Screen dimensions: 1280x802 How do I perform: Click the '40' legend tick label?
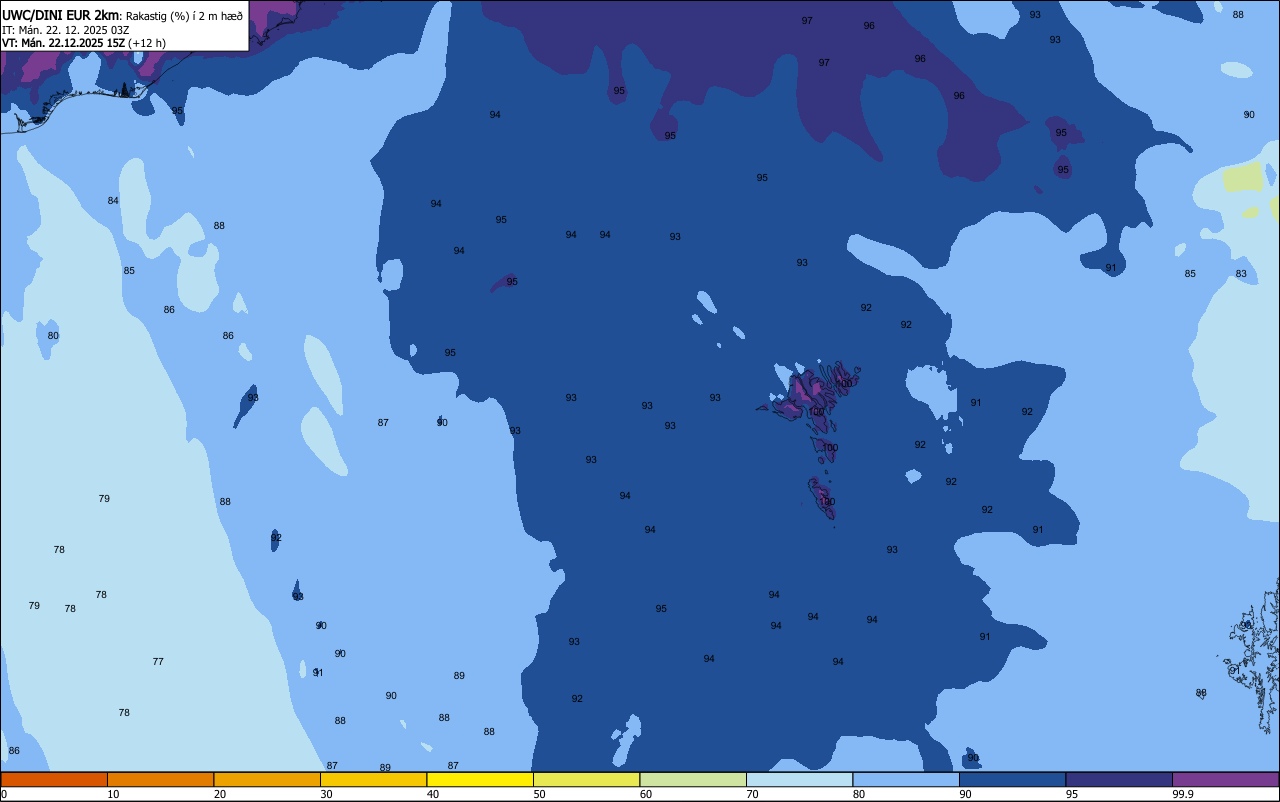click(433, 794)
